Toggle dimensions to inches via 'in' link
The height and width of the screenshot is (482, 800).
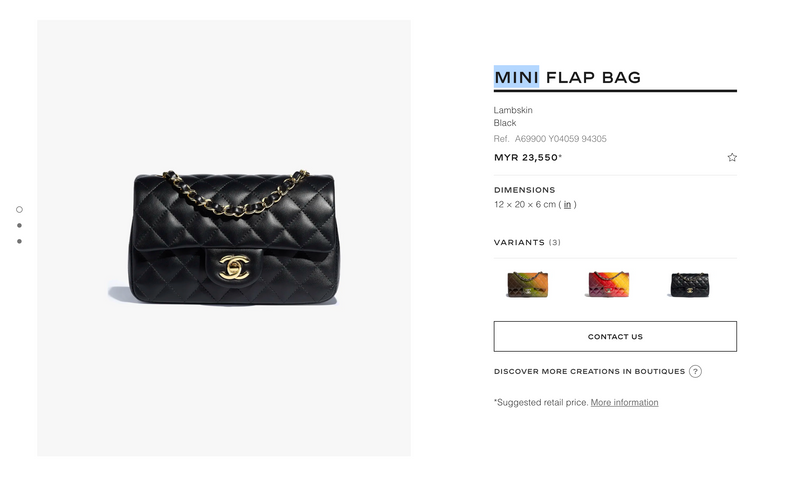click(x=567, y=205)
